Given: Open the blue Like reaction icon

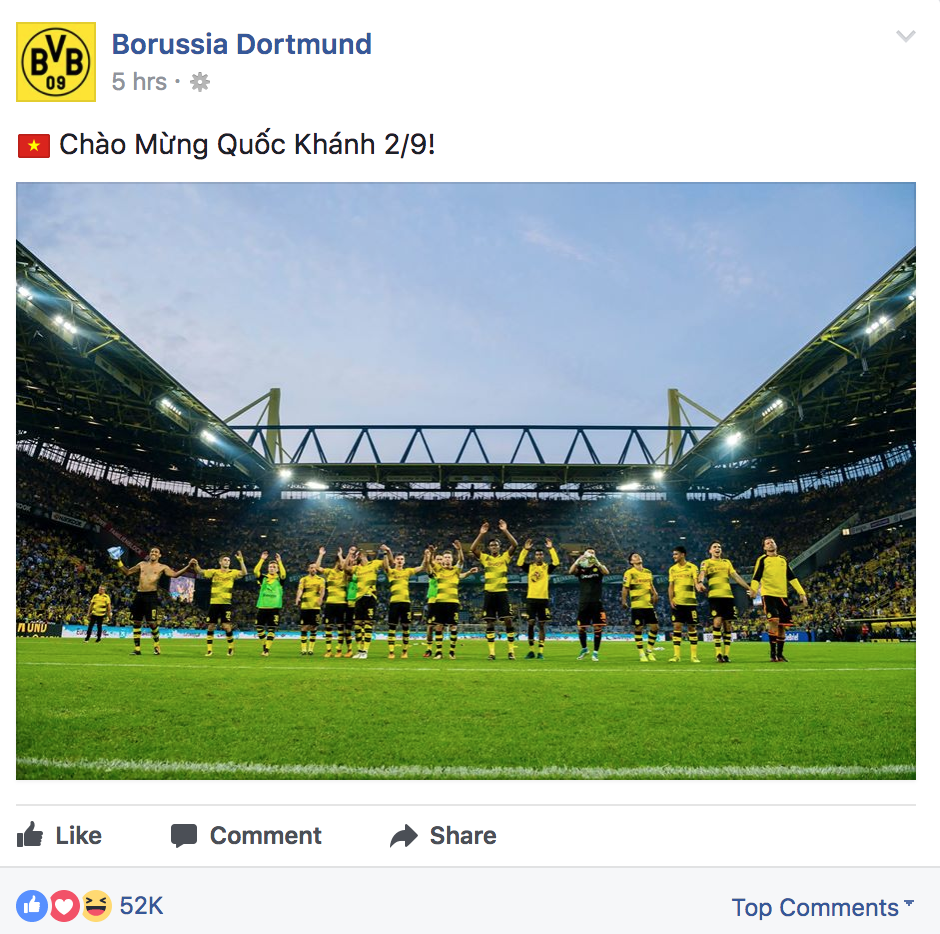Looking at the screenshot, I should click(32, 905).
